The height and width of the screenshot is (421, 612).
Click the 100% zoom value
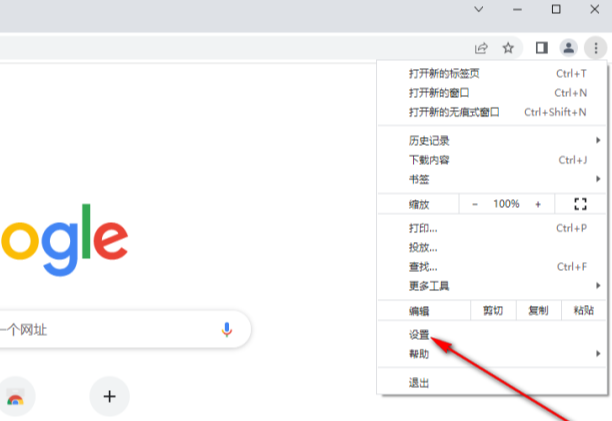pyautogui.click(x=506, y=204)
